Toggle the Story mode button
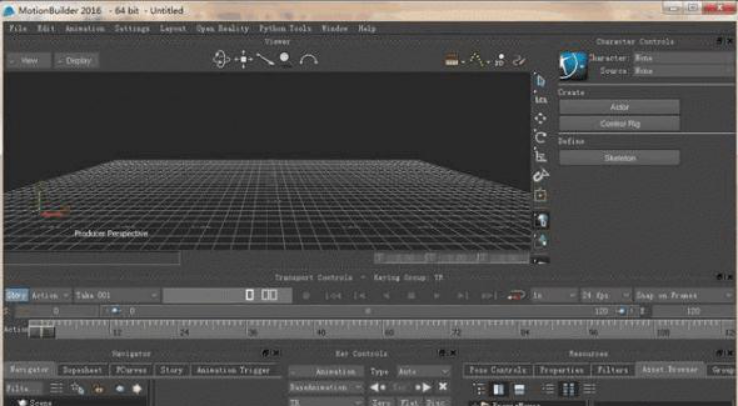 pos(16,295)
